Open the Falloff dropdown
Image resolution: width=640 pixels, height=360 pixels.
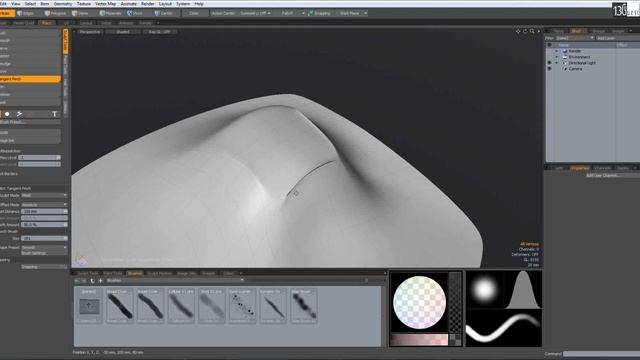point(291,13)
